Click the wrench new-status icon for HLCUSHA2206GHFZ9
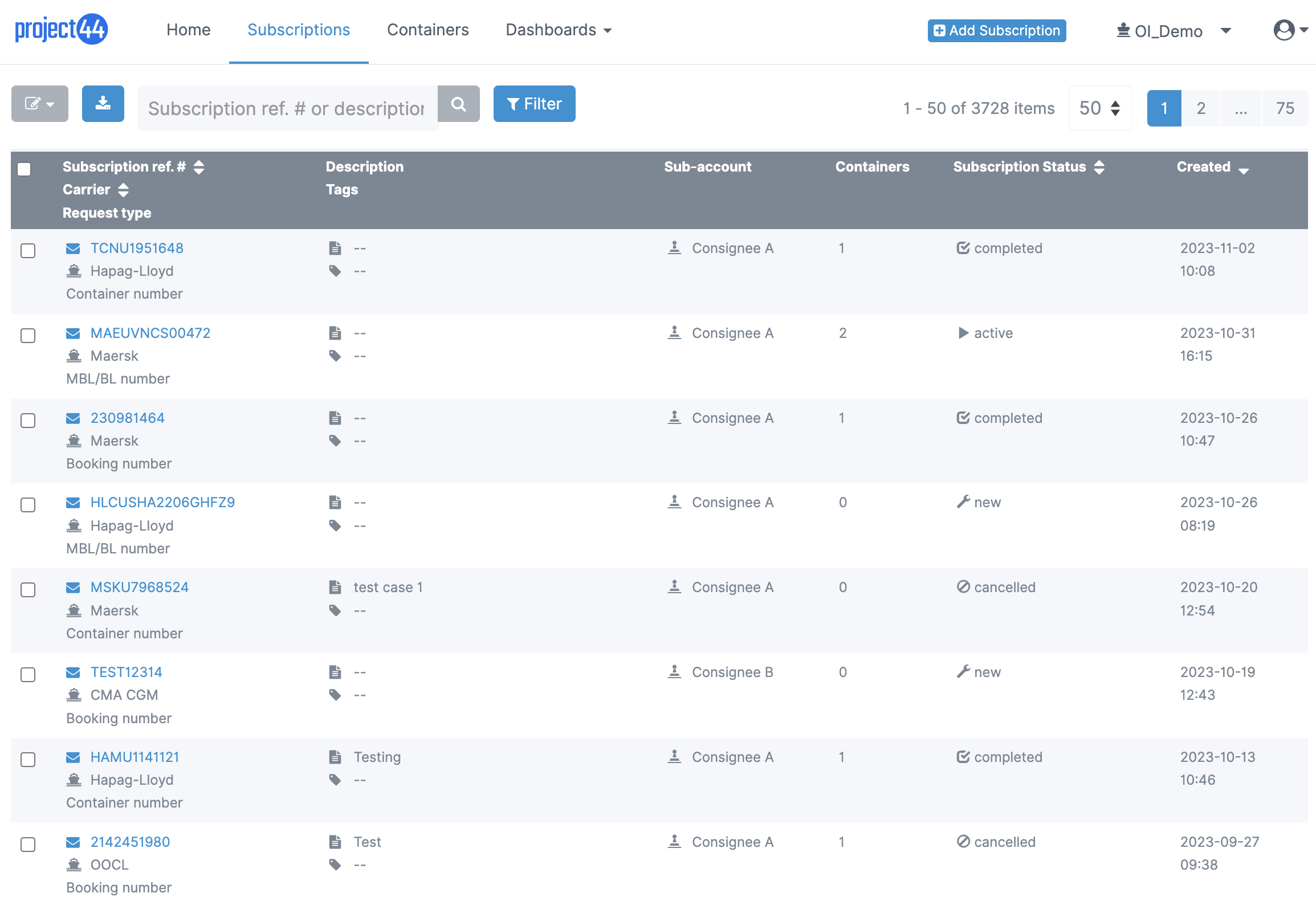The image size is (1316, 897). [x=963, y=502]
